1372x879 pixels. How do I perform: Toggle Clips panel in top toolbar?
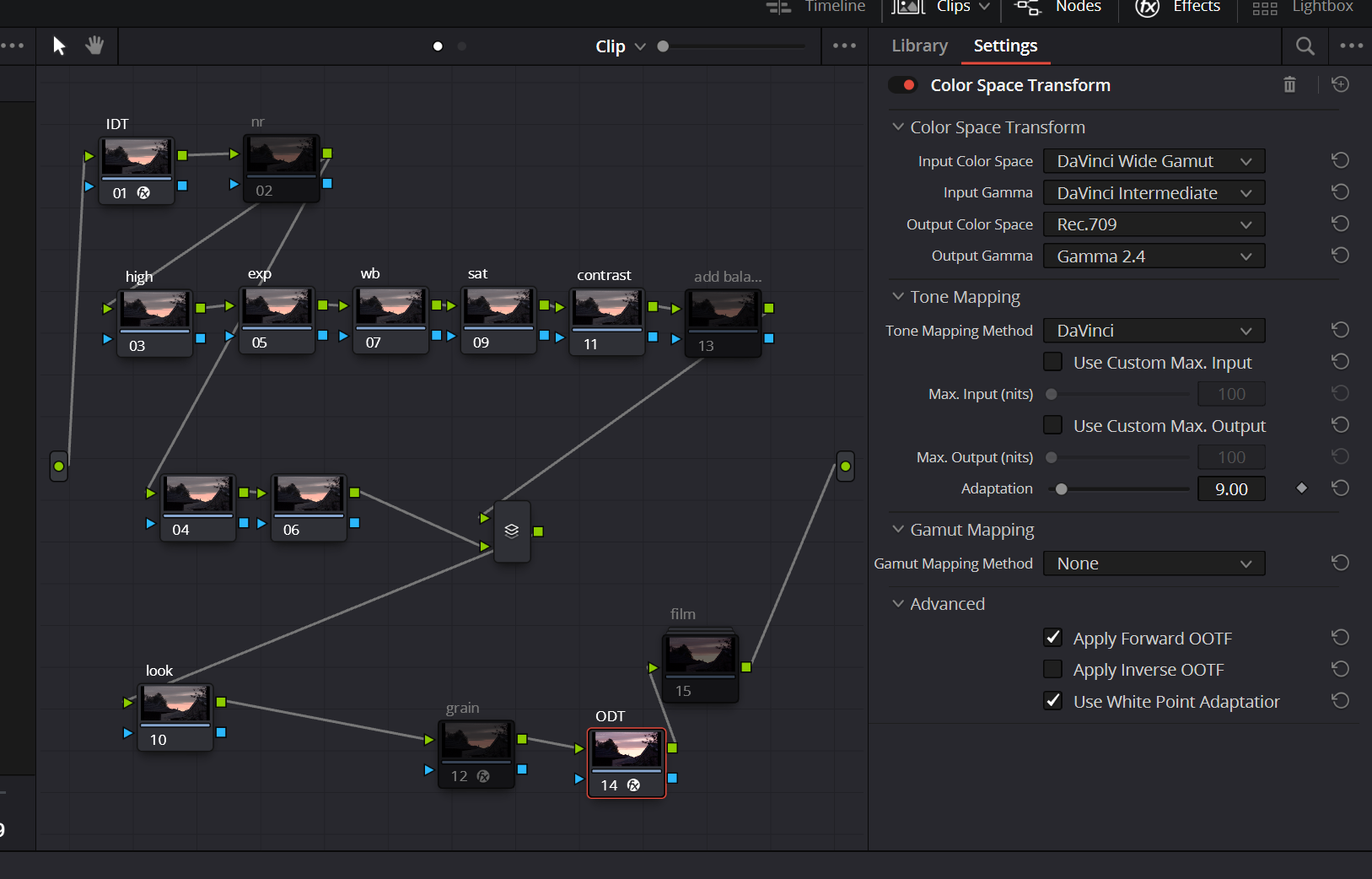942,7
